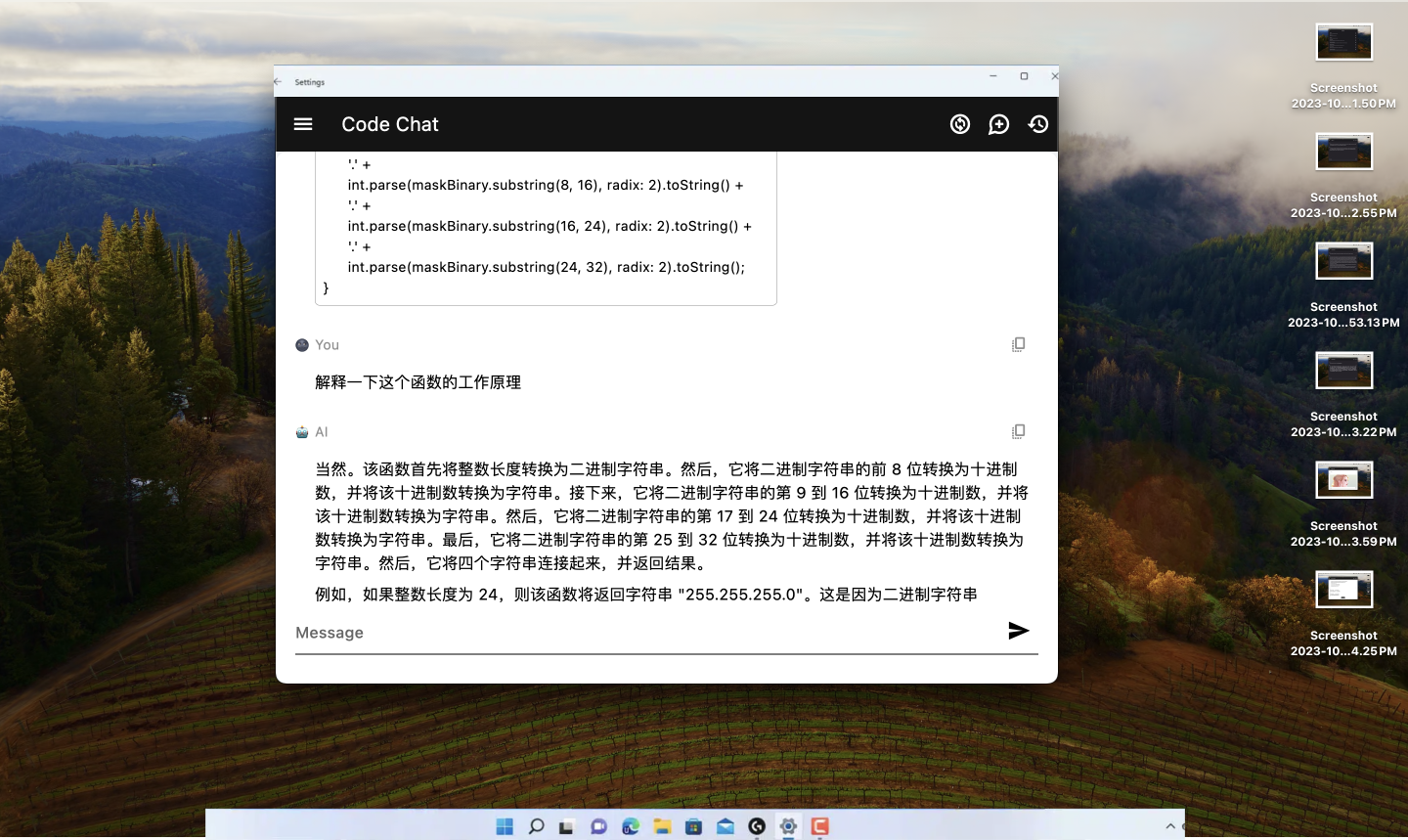Select desktop Screenshot 2023-10...3.22 PM file
Viewport: 1408px width, 840px height.
1343,394
